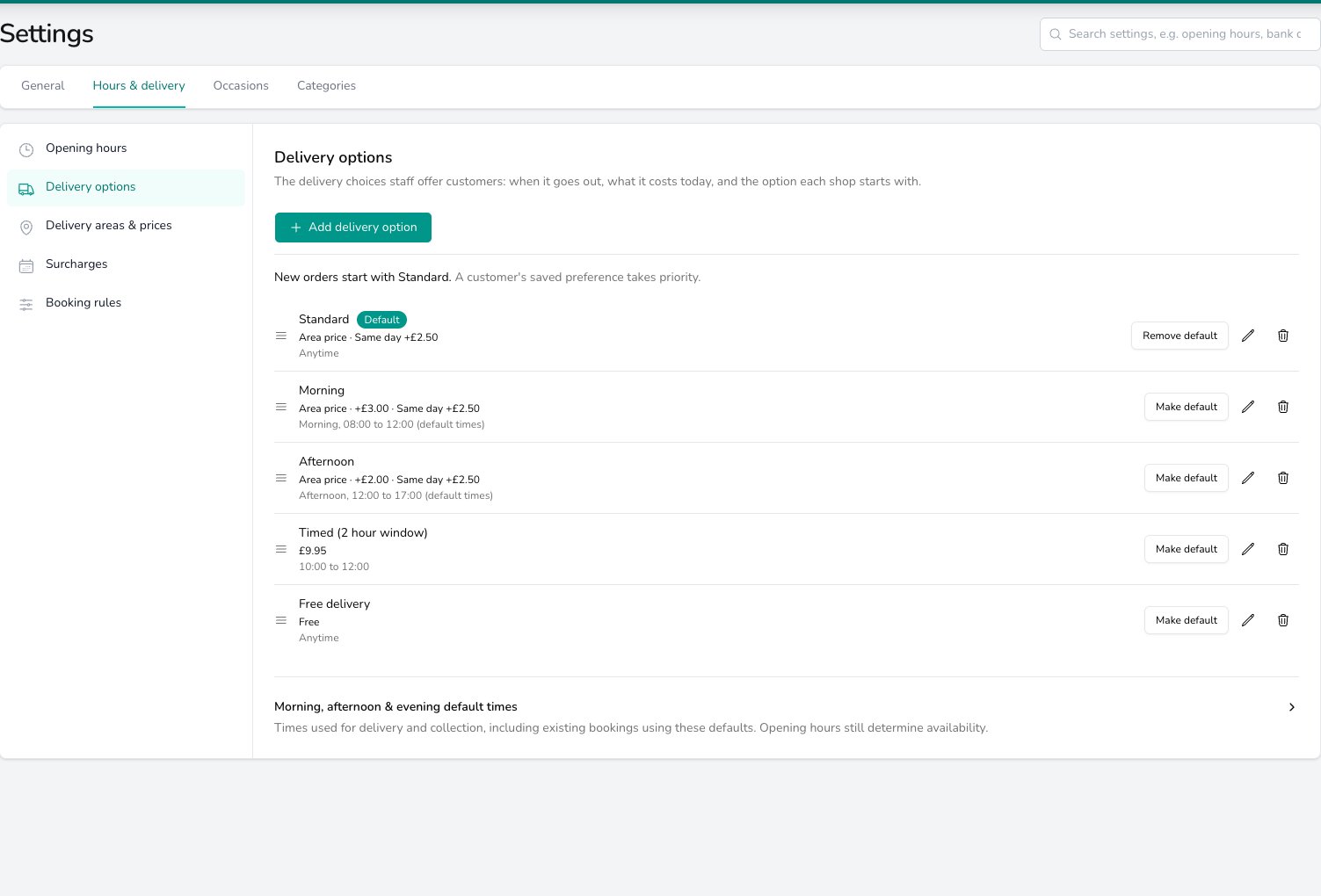Screen dimensions: 1321x896
Task: Open Opening hours in the sidebar
Action: [126, 148]
